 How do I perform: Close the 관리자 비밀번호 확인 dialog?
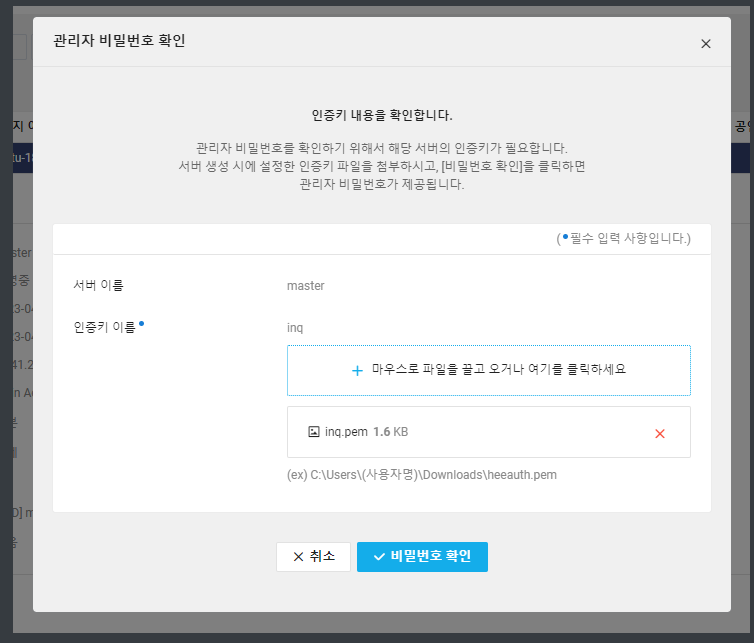click(705, 44)
